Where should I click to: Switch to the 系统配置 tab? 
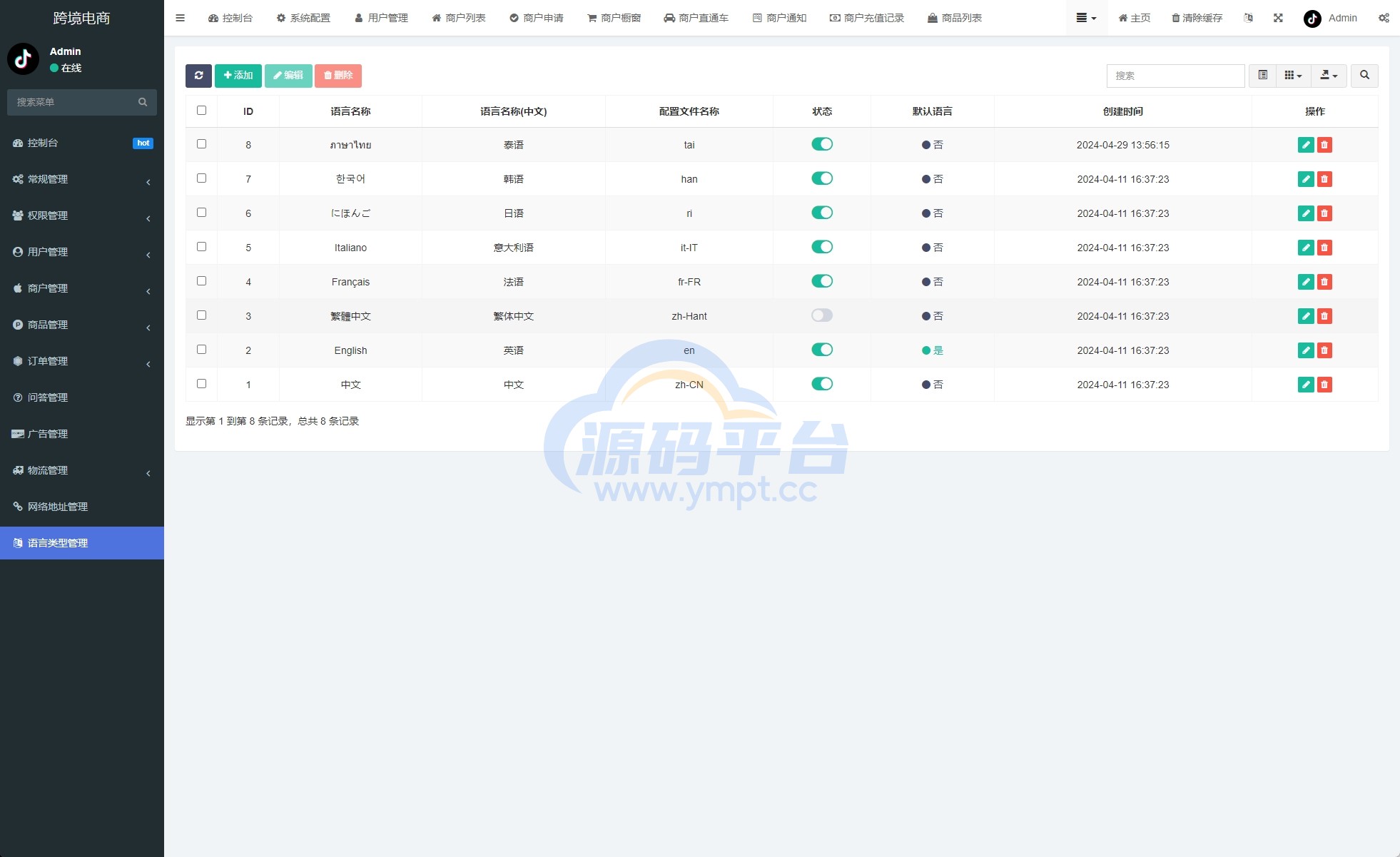point(303,18)
